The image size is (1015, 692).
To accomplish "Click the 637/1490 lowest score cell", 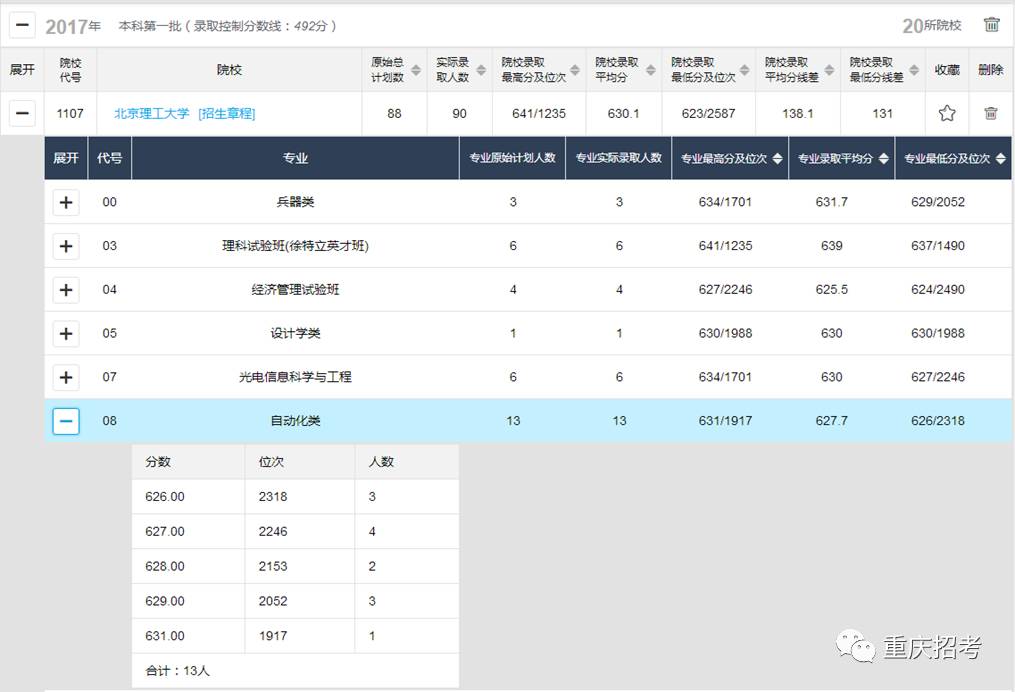I will coord(937,246).
